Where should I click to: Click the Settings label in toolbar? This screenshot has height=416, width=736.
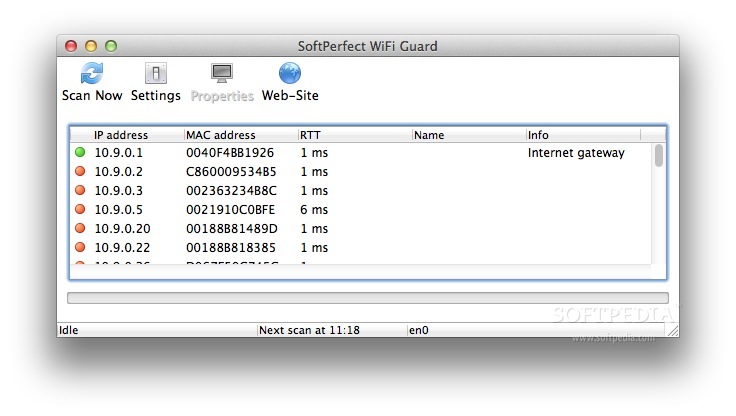[x=156, y=95]
